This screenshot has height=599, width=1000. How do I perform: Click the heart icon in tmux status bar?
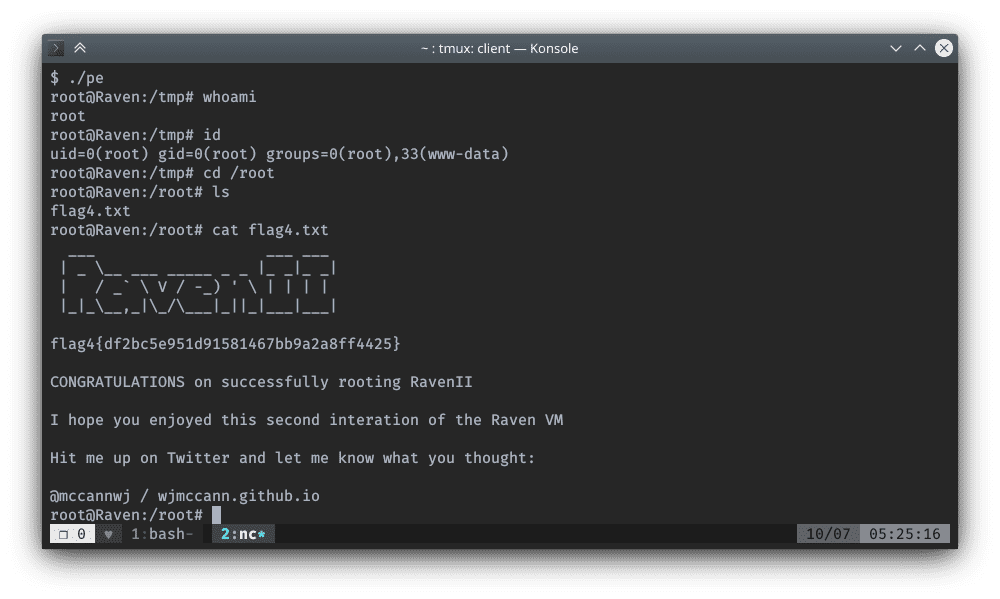click(x=109, y=534)
